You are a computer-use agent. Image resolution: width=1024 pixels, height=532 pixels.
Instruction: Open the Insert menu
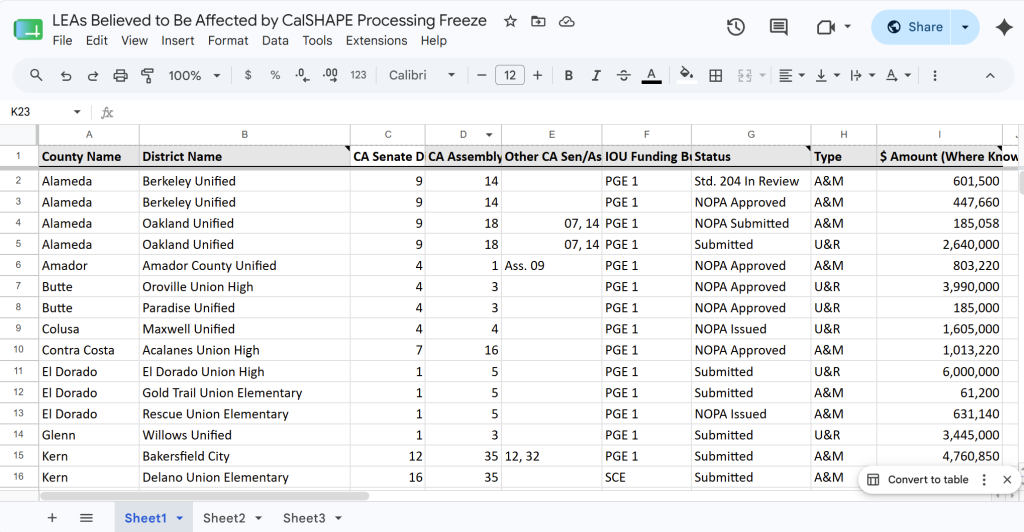178,40
